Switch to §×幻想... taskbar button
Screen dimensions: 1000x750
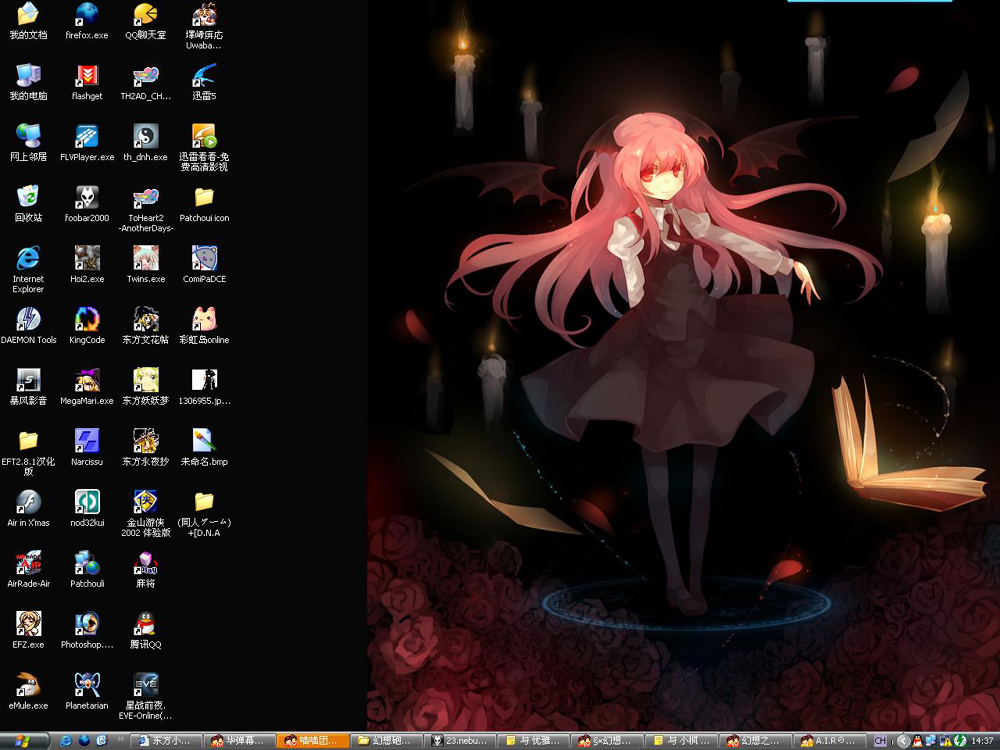click(607, 741)
